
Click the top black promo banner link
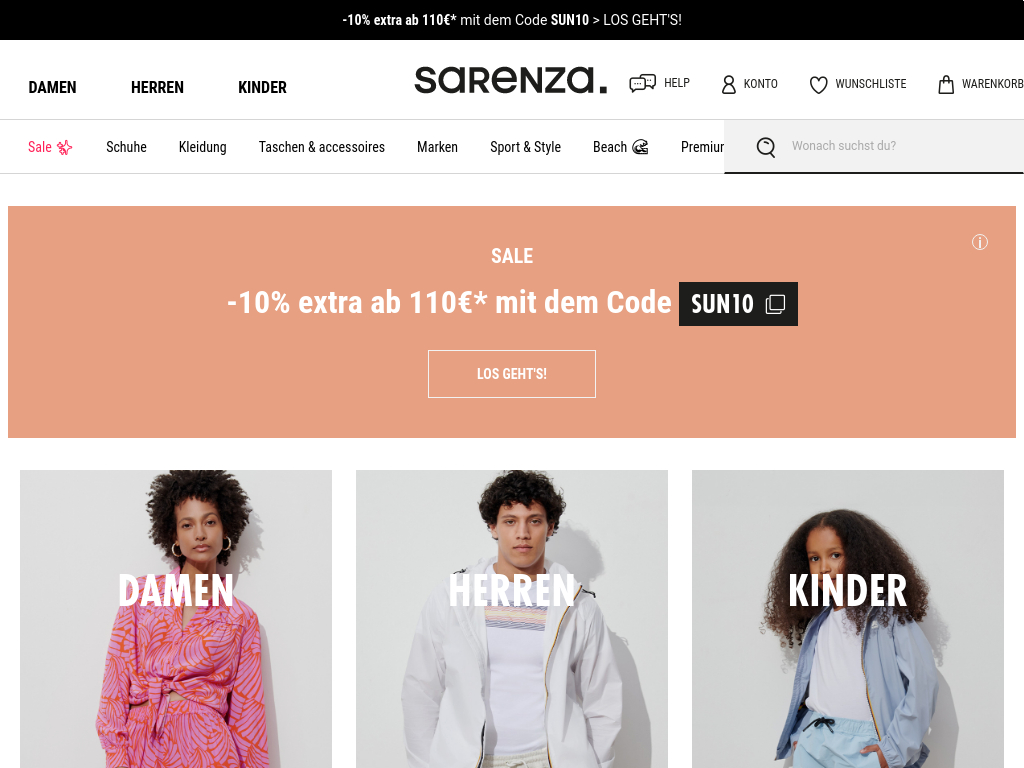(x=512, y=20)
